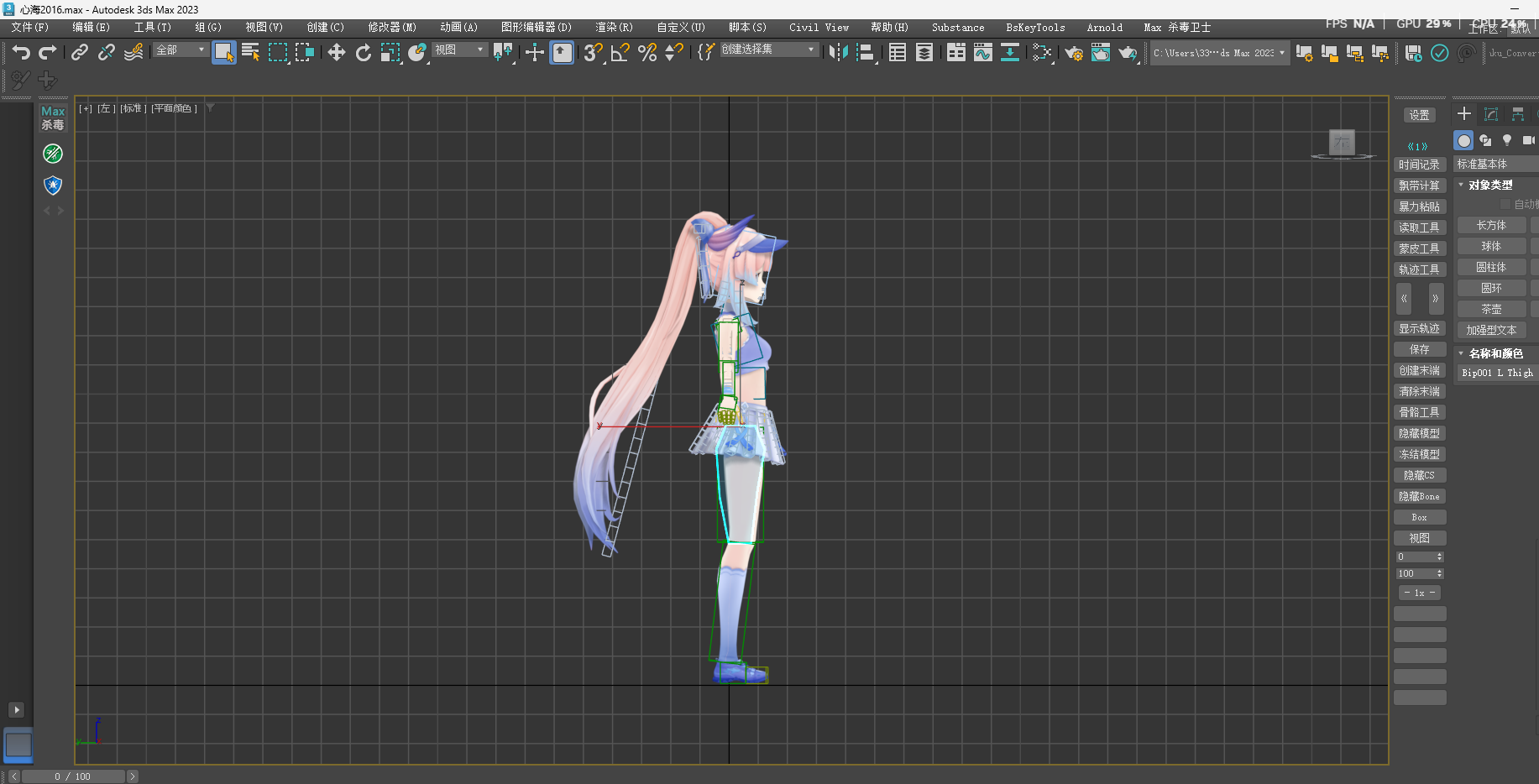Open the viewport [+] menu label
The height and width of the screenshot is (784, 1539).
pyautogui.click(x=86, y=108)
